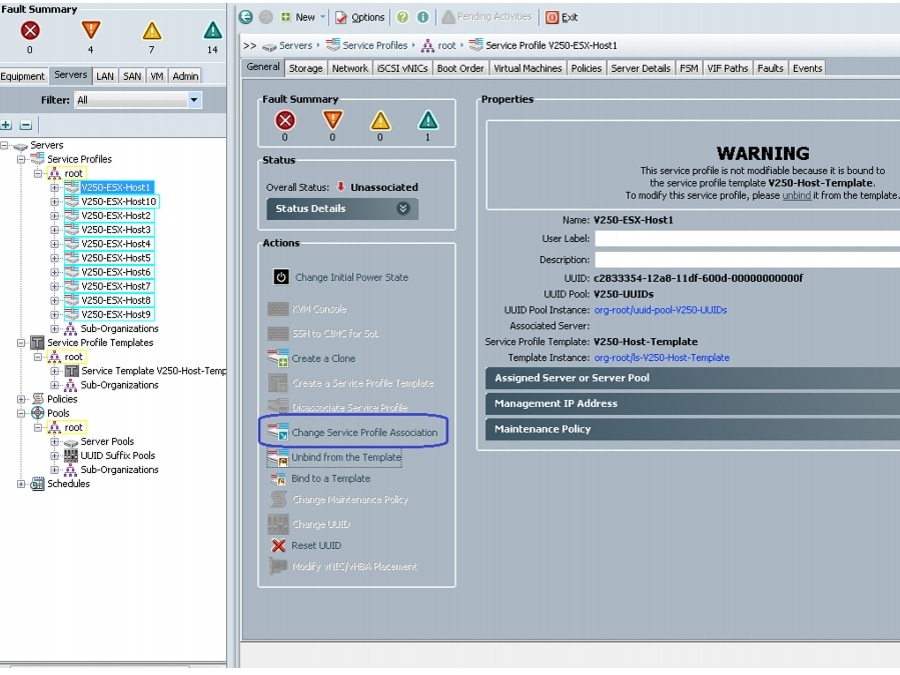The image size is (900, 675).
Task: Select Server Pools in the tree
Action: point(107,441)
